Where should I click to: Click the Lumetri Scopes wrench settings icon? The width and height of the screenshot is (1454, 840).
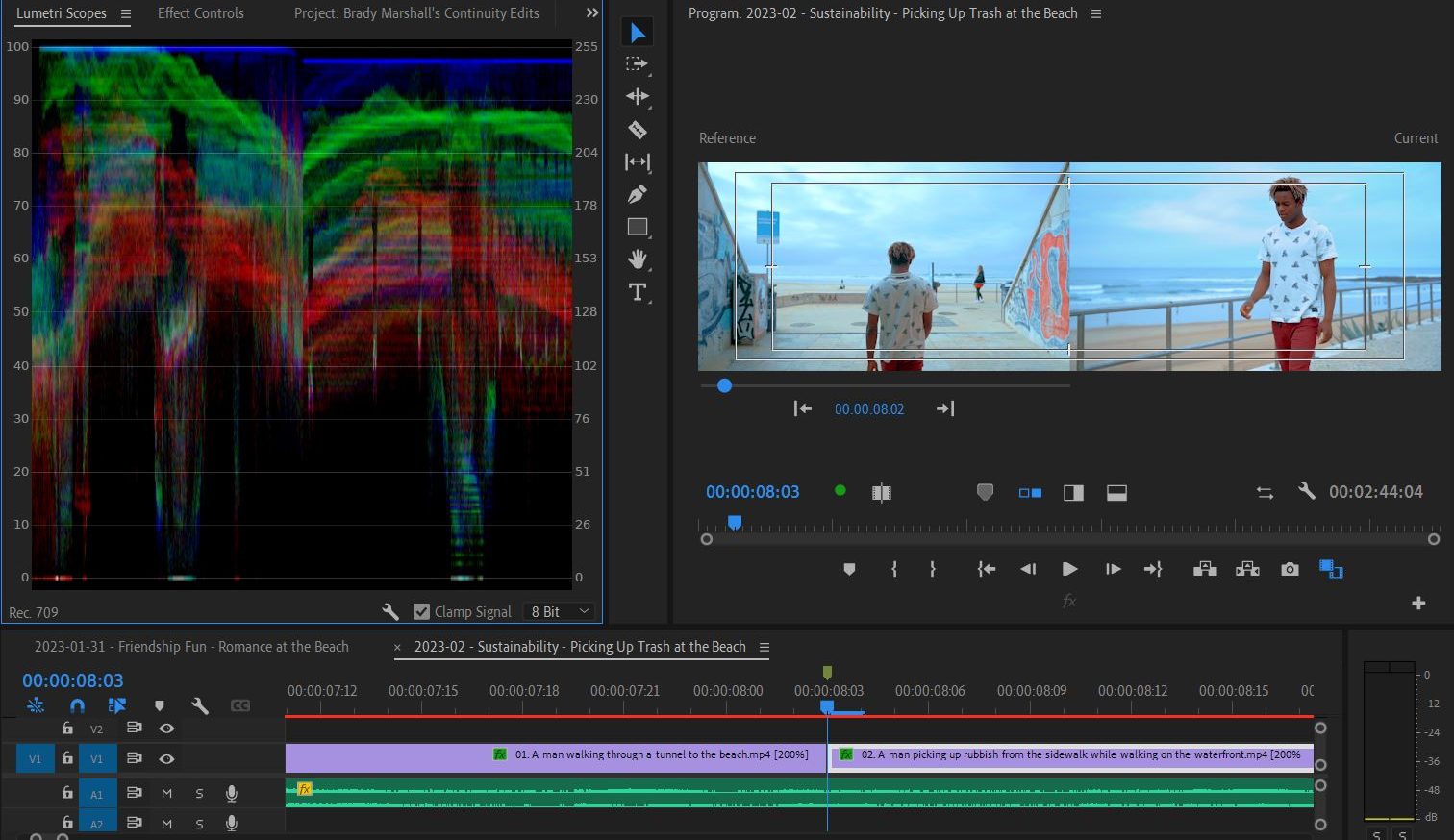[390, 611]
